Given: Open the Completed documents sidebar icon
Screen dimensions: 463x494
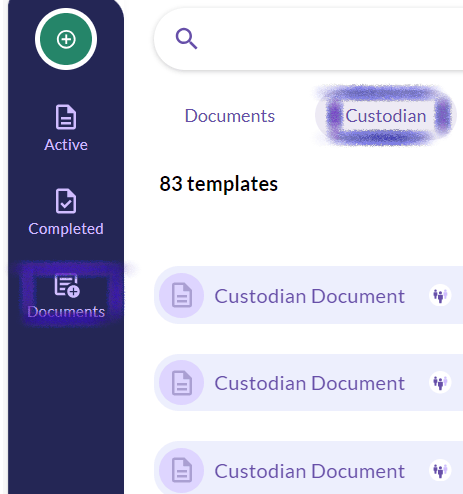Looking at the screenshot, I should [66, 201].
